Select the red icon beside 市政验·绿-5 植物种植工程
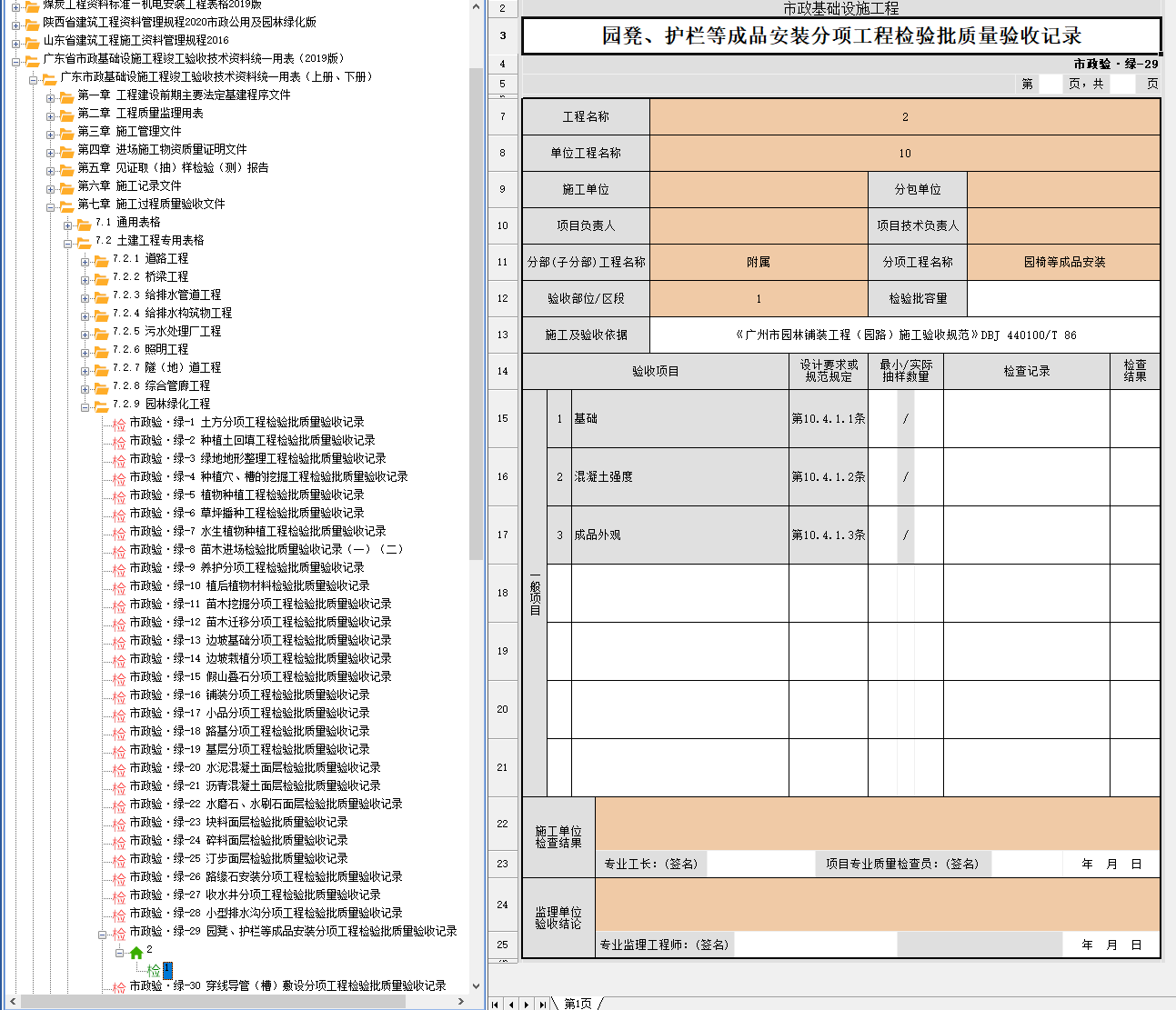Image resolution: width=1176 pixels, height=1010 pixels. [119, 496]
